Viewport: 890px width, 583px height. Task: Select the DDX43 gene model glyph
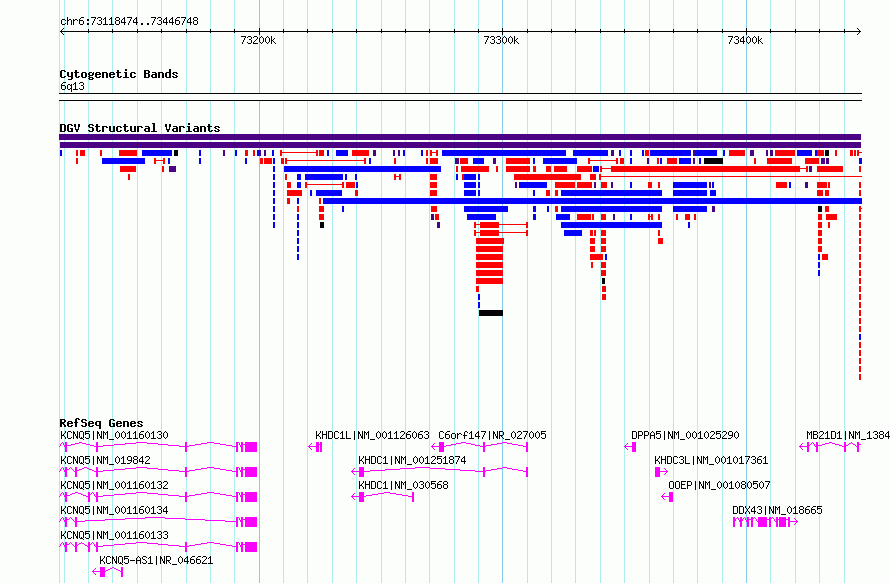(x=765, y=522)
